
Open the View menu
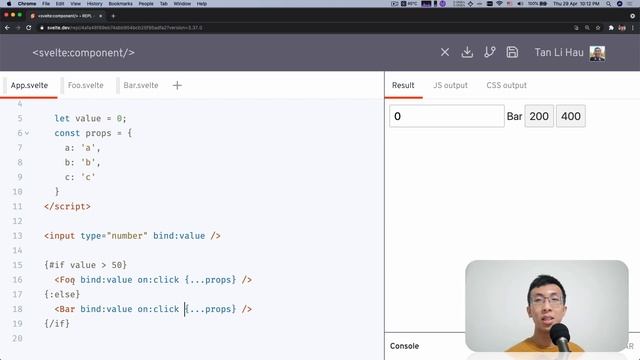click(x=76, y=4)
